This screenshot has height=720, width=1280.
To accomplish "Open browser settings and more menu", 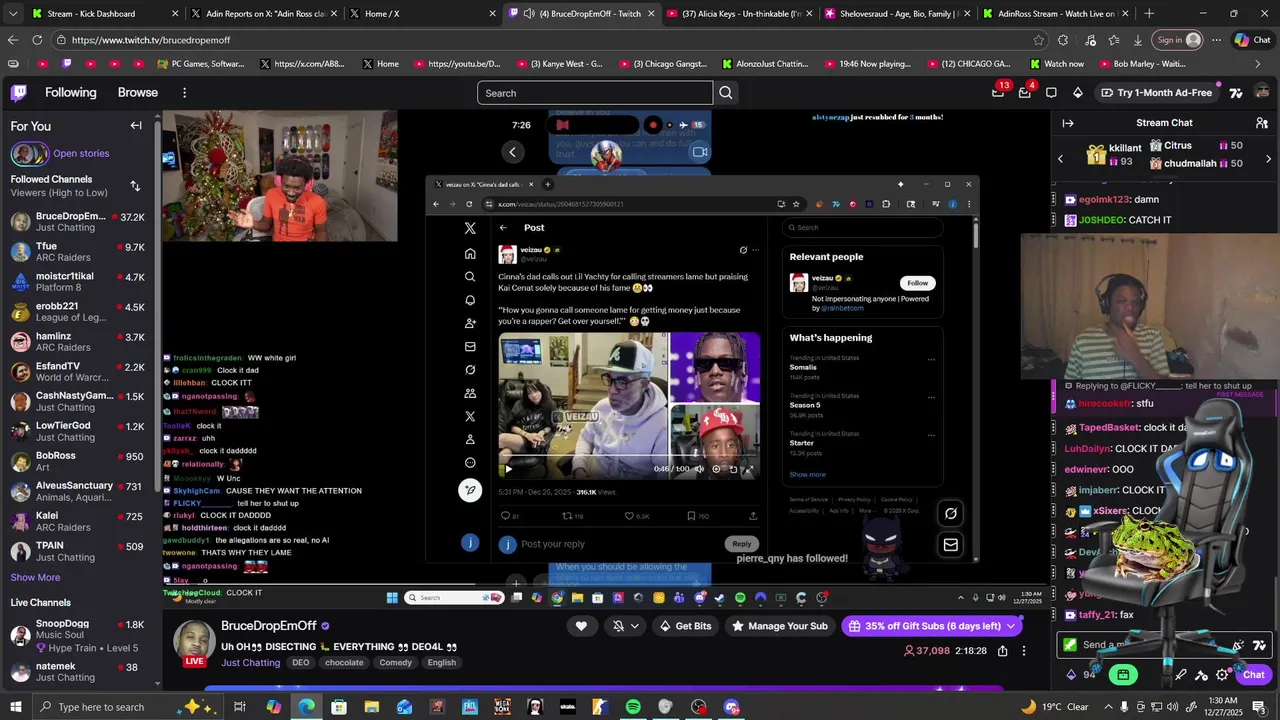I will [1215, 40].
